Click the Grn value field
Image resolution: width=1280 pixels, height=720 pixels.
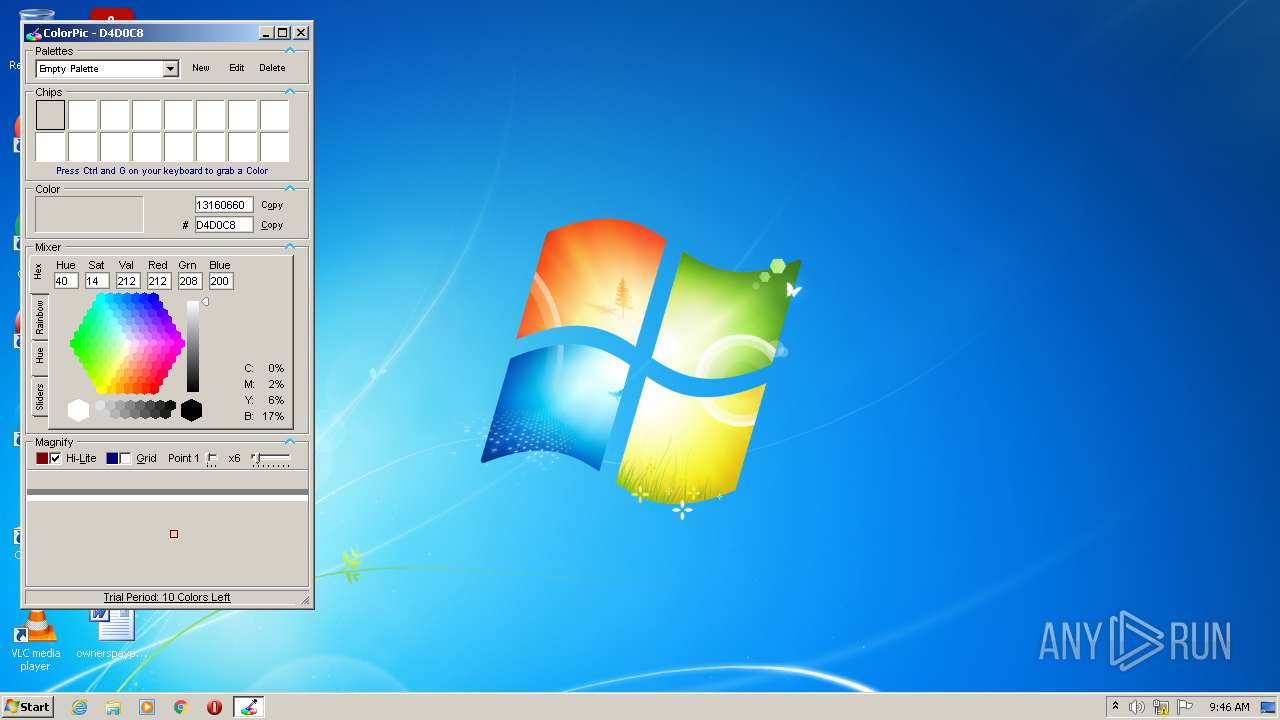click(x=189, y=281)
